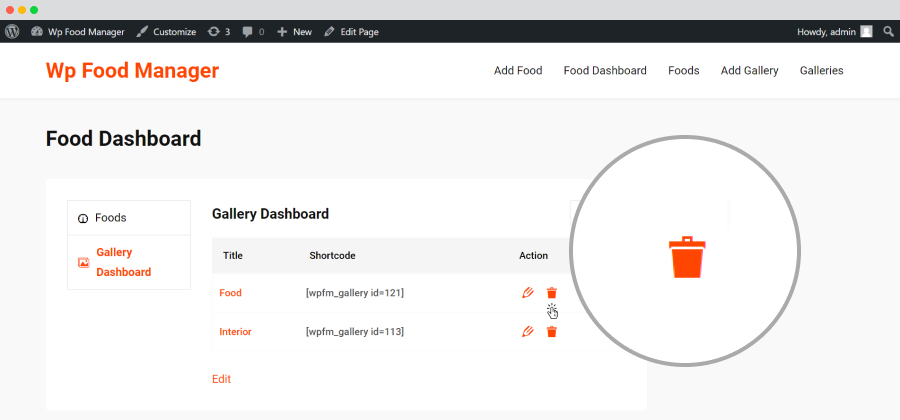Select shortcode [wpfm_gallery id=113]
The height and width of the screenshot is (420, 900).
(355, 332)
